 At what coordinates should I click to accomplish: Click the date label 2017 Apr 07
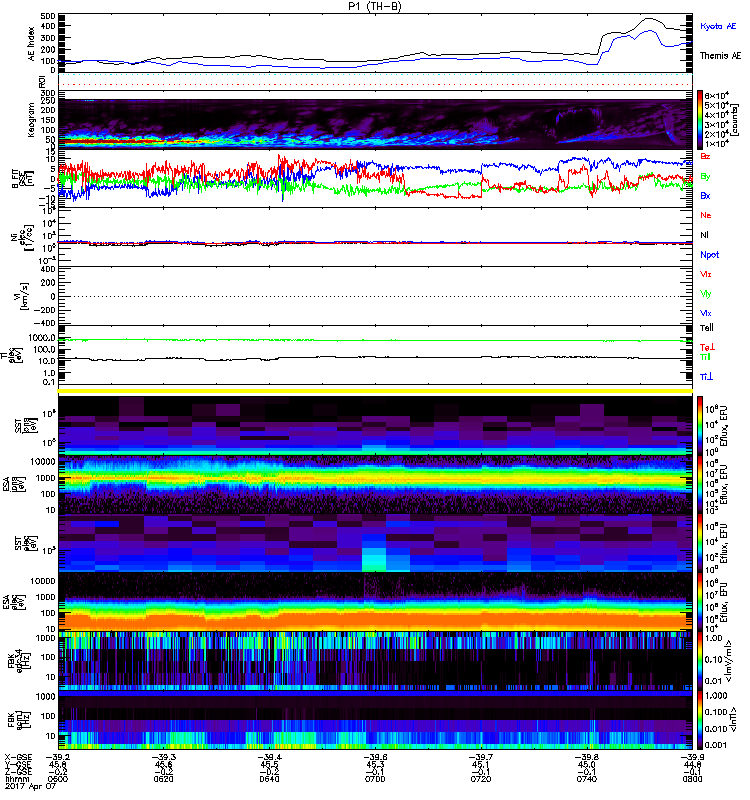click(x=30, y=786)
